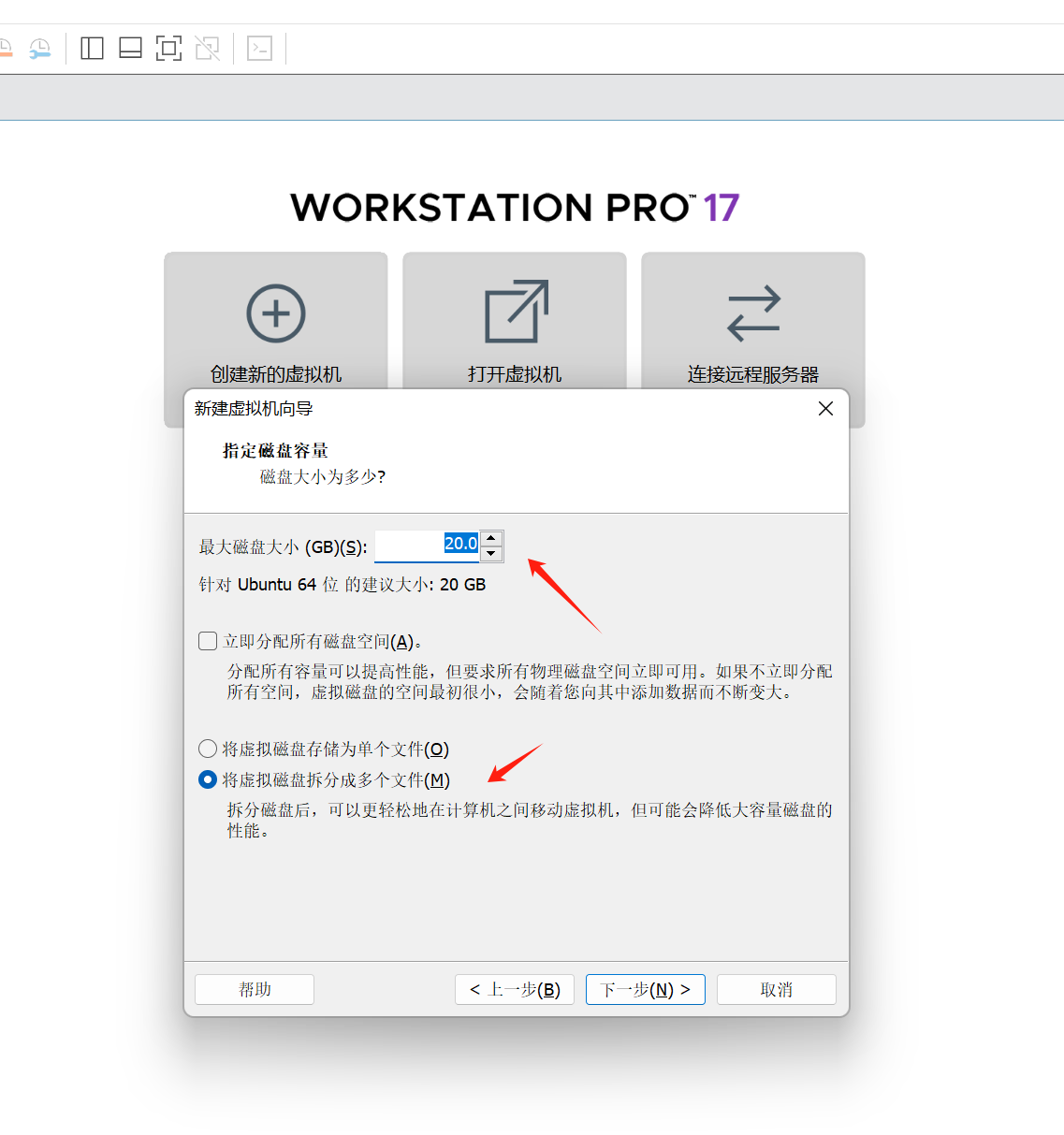Click the '新建虚拟机向导' dialog title

(254, 408)
